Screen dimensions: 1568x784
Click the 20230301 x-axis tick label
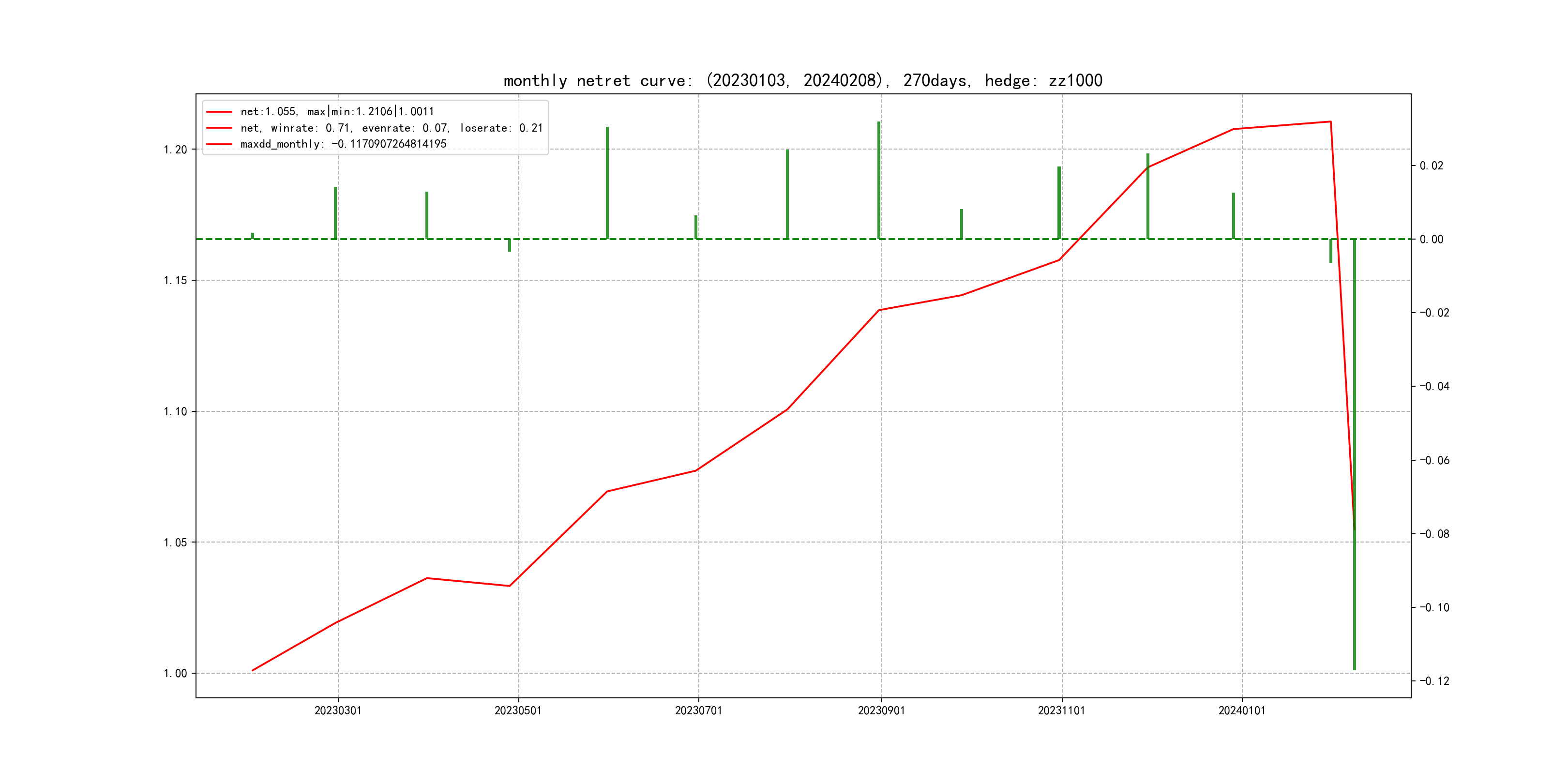(x=338, y=710)
